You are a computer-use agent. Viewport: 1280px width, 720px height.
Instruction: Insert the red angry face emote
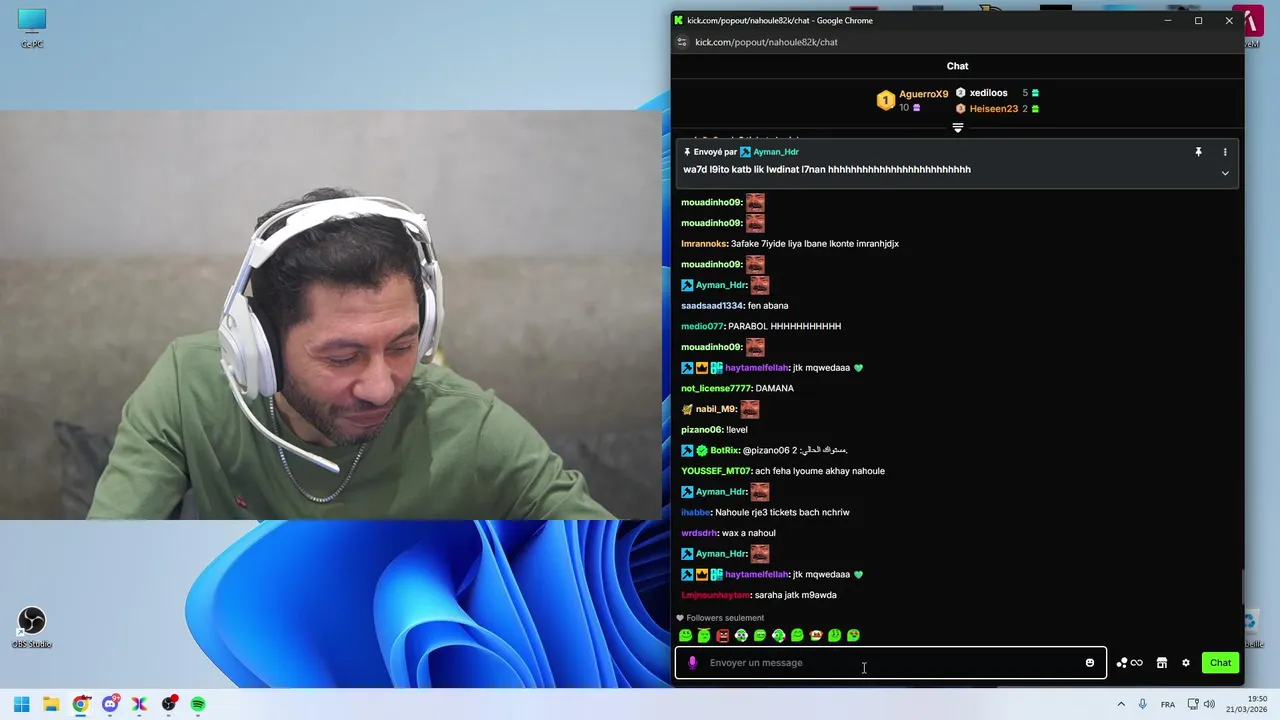(x=723, y=635)
